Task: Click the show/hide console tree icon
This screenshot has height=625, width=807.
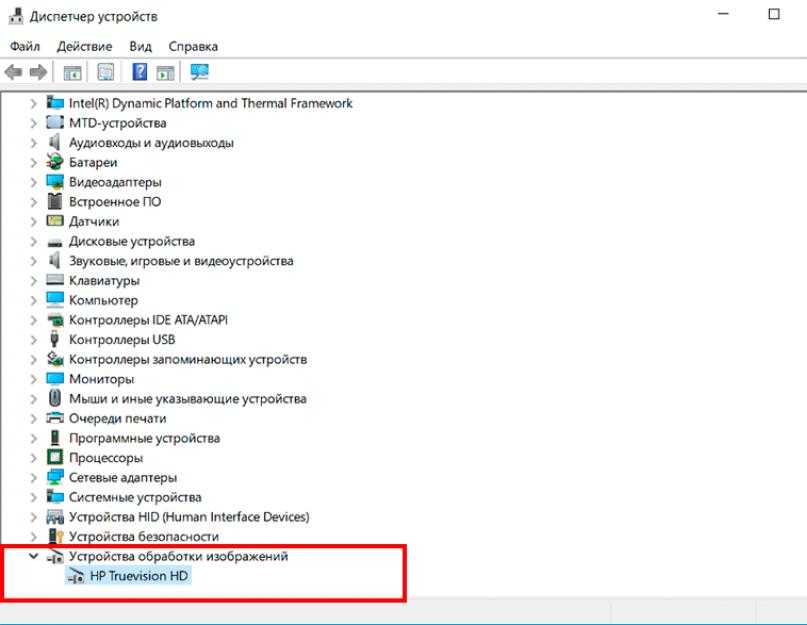Action: (x=73, y=72)
